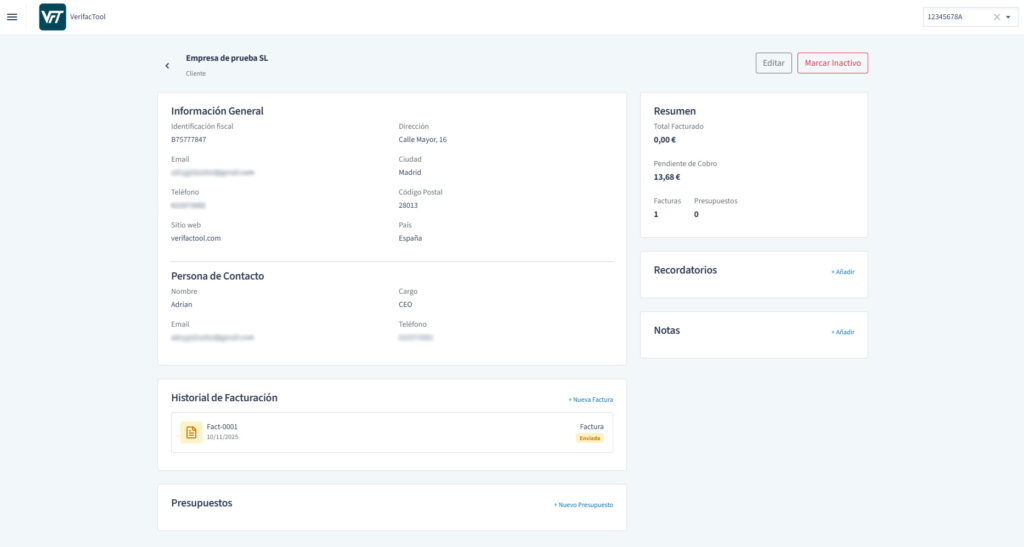Click the verifactool.com website value
Image resolution: width=1024 pixels, height=547 pixels.
(196, 238)
